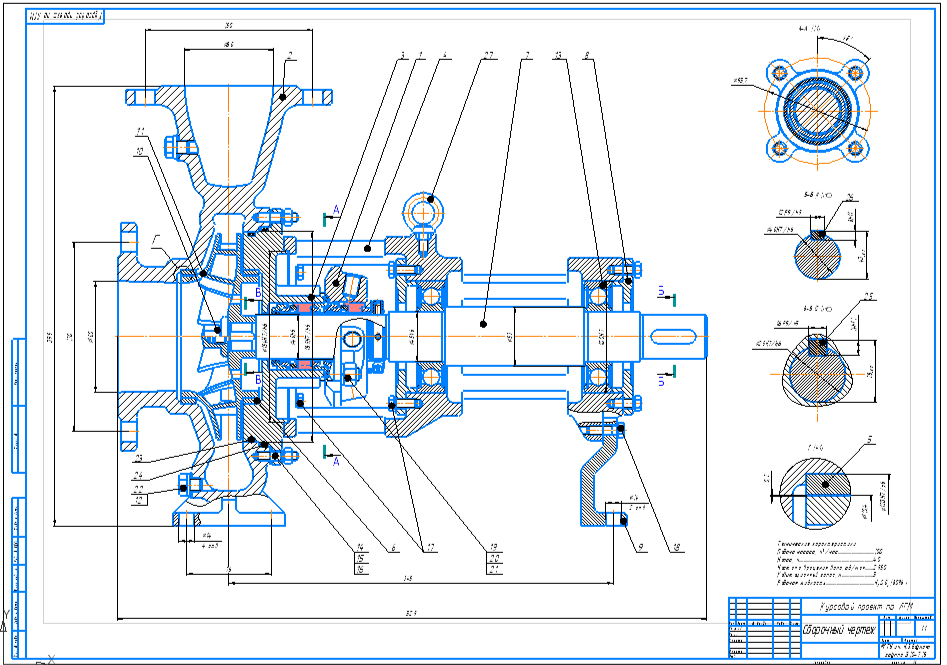Click the rotated drawing number stamp box

[x=66, y=16]
